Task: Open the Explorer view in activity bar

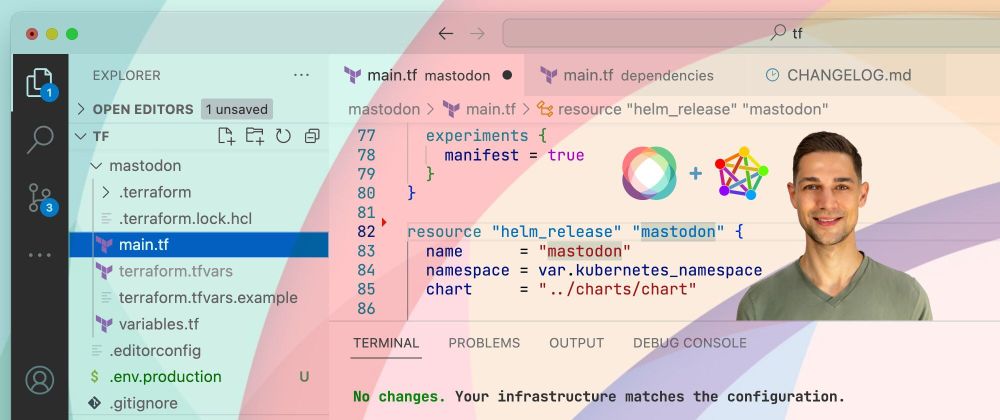Action: point(39,83)
